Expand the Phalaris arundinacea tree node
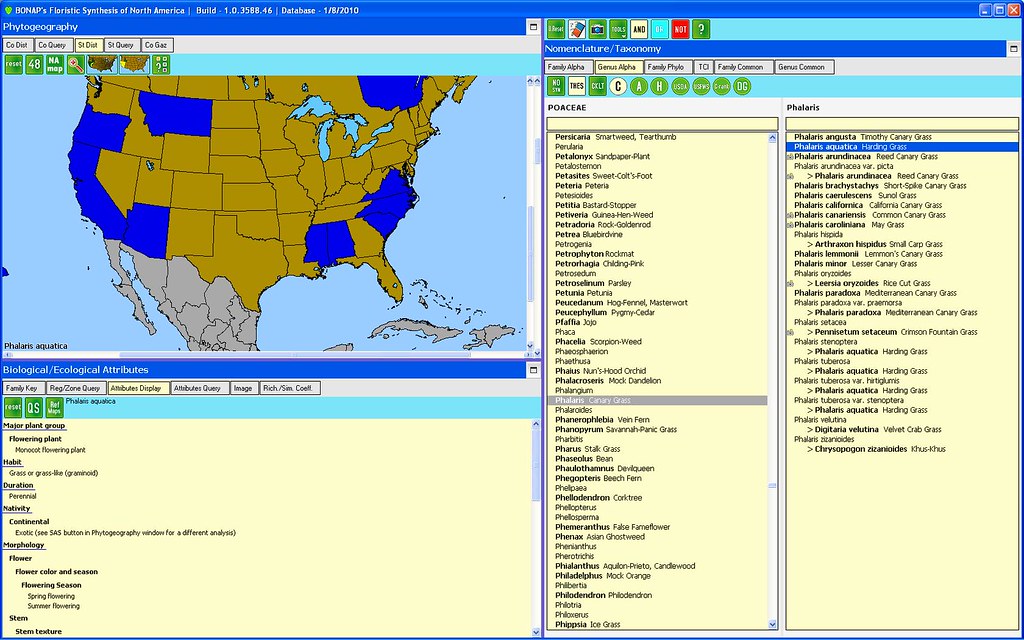Screen dimensions: 1024x640 pos(790,157)
